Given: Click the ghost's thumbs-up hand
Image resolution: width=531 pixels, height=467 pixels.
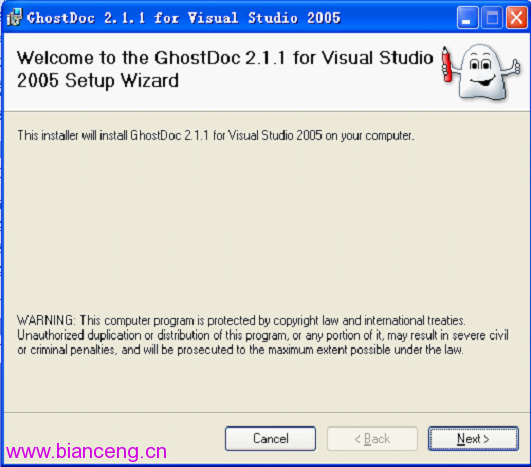Looking at the screenshot, I should pos(514,67).
